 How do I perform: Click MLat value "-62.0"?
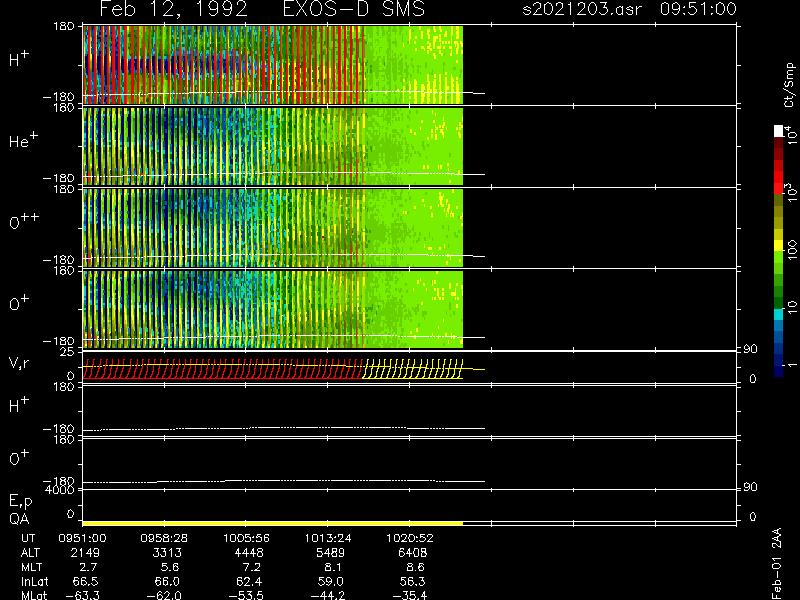coord(164,595)
